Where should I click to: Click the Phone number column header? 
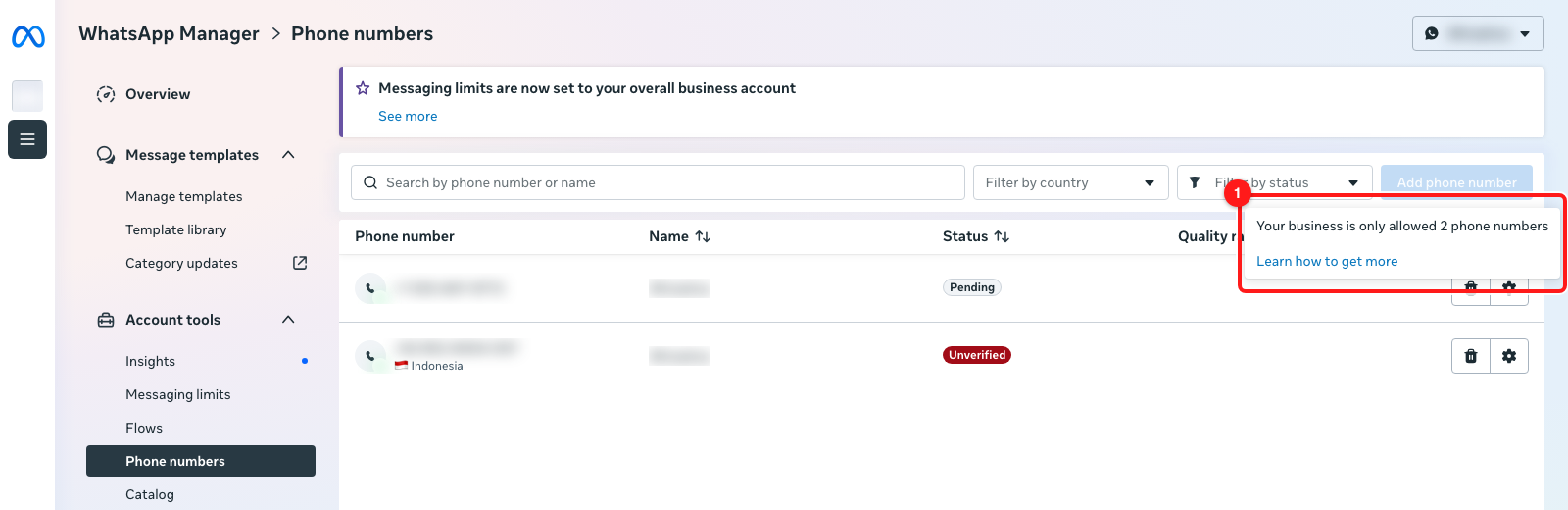405,236
